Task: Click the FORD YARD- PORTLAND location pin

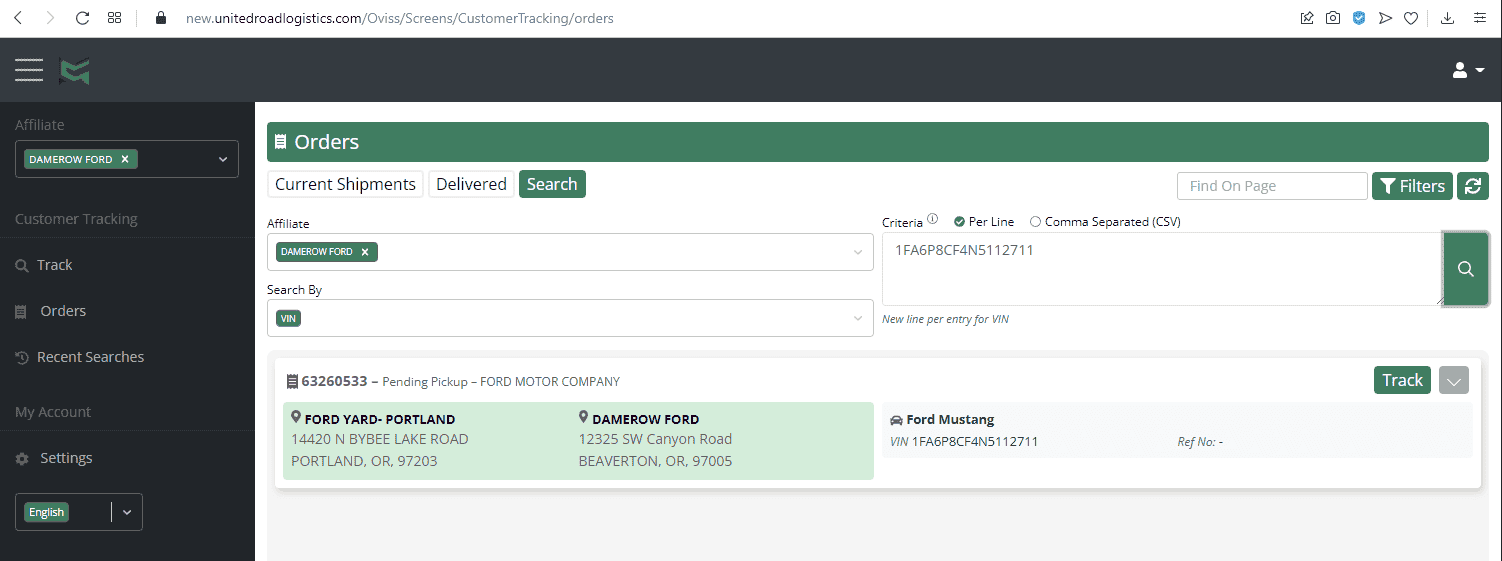Action: point(296,417)
